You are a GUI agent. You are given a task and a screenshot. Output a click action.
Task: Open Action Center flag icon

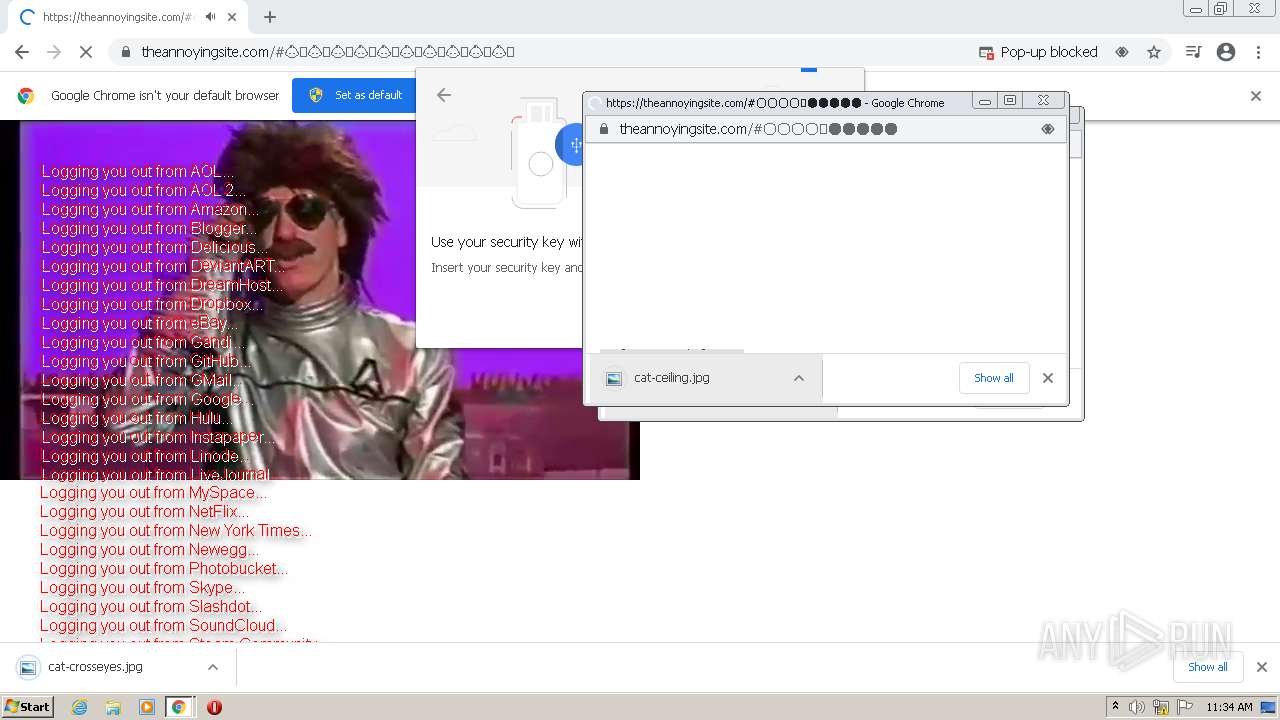coord(1185,707)
